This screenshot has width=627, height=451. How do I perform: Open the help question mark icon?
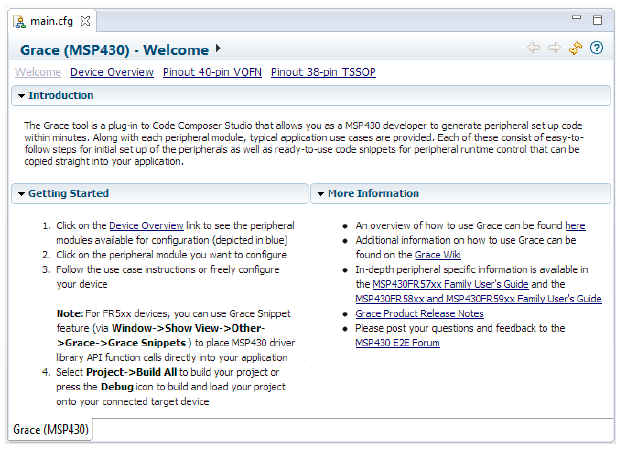tap(596, 48)
